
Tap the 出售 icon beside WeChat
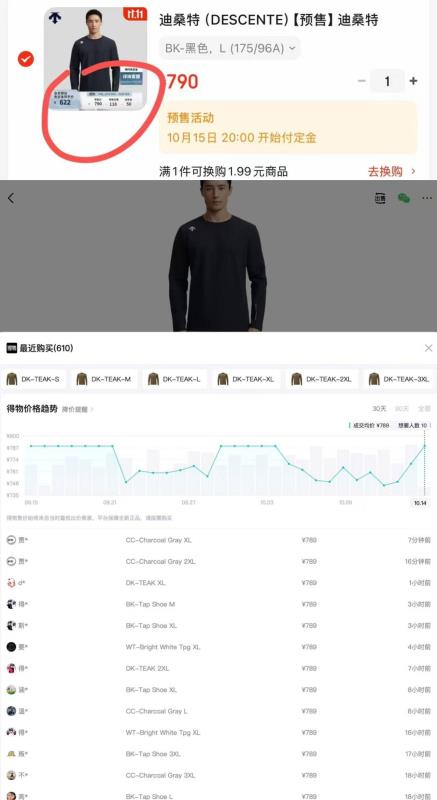coord(380,198)
